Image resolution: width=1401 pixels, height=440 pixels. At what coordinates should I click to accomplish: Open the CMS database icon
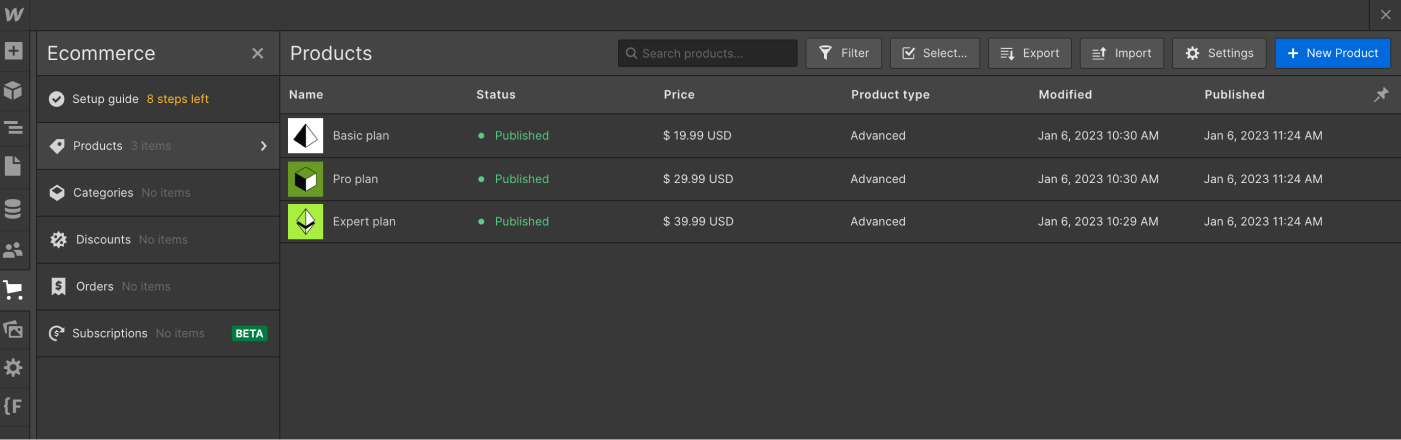13,209
